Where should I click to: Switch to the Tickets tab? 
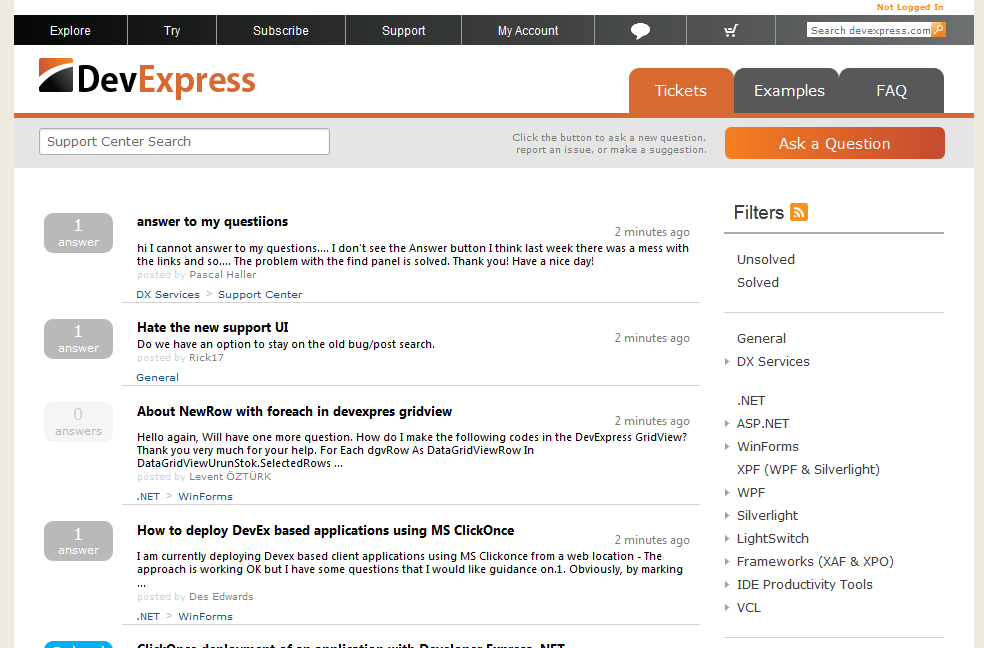(681, 91)
